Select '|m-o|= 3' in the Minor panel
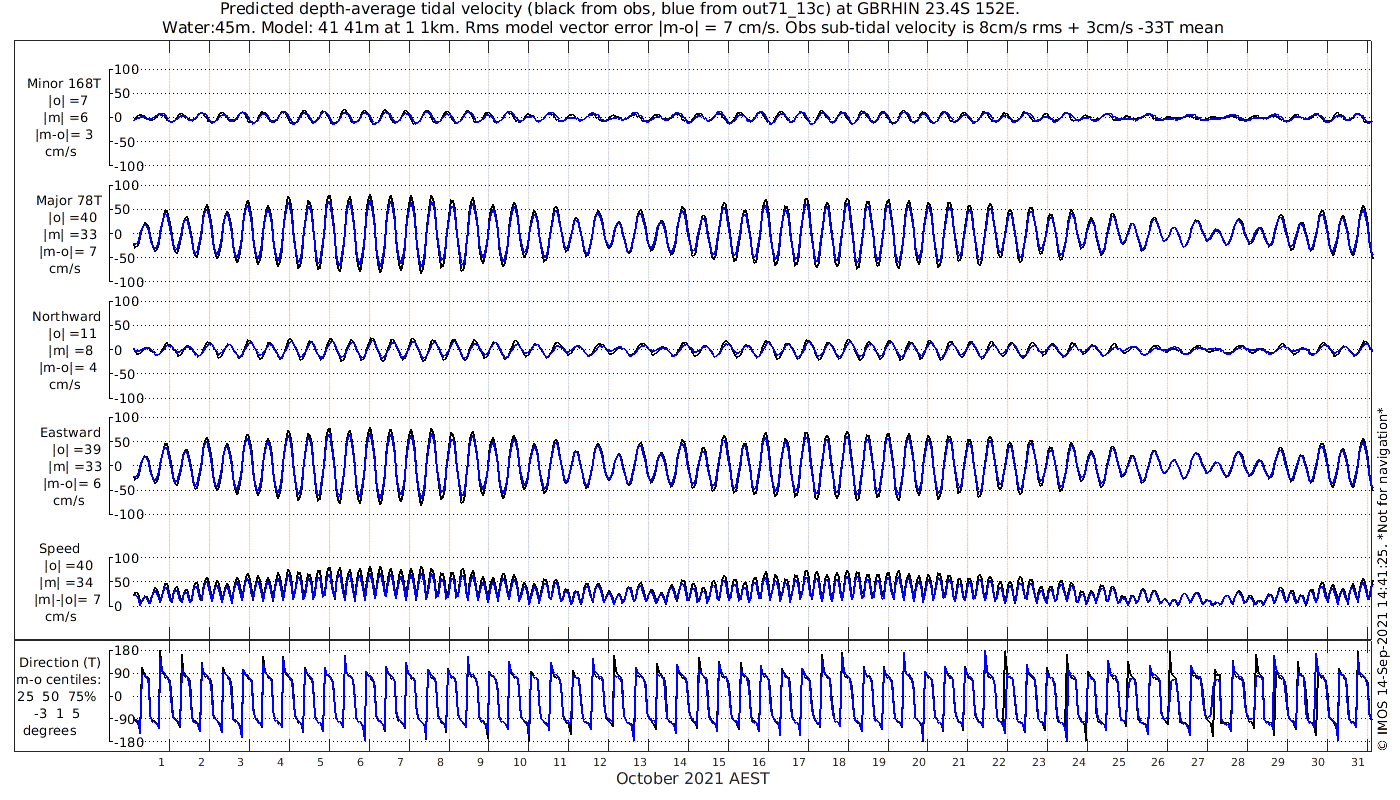Viewport: 1400px width, 800px height. pyautogui.click(x=65, y=135)
